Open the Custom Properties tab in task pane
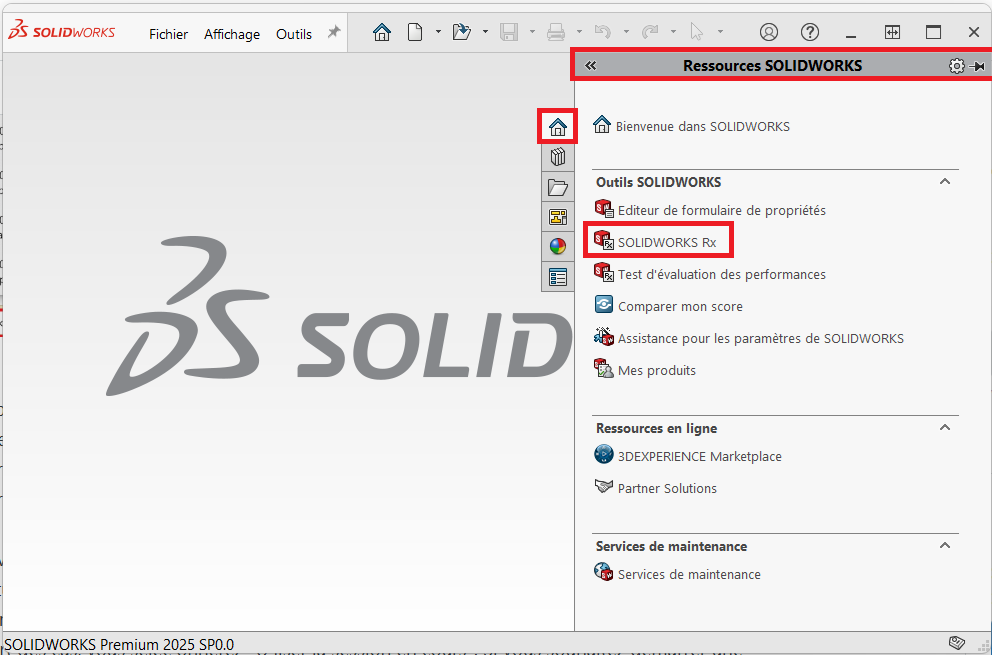992x655 pixels. pos(557,277)
